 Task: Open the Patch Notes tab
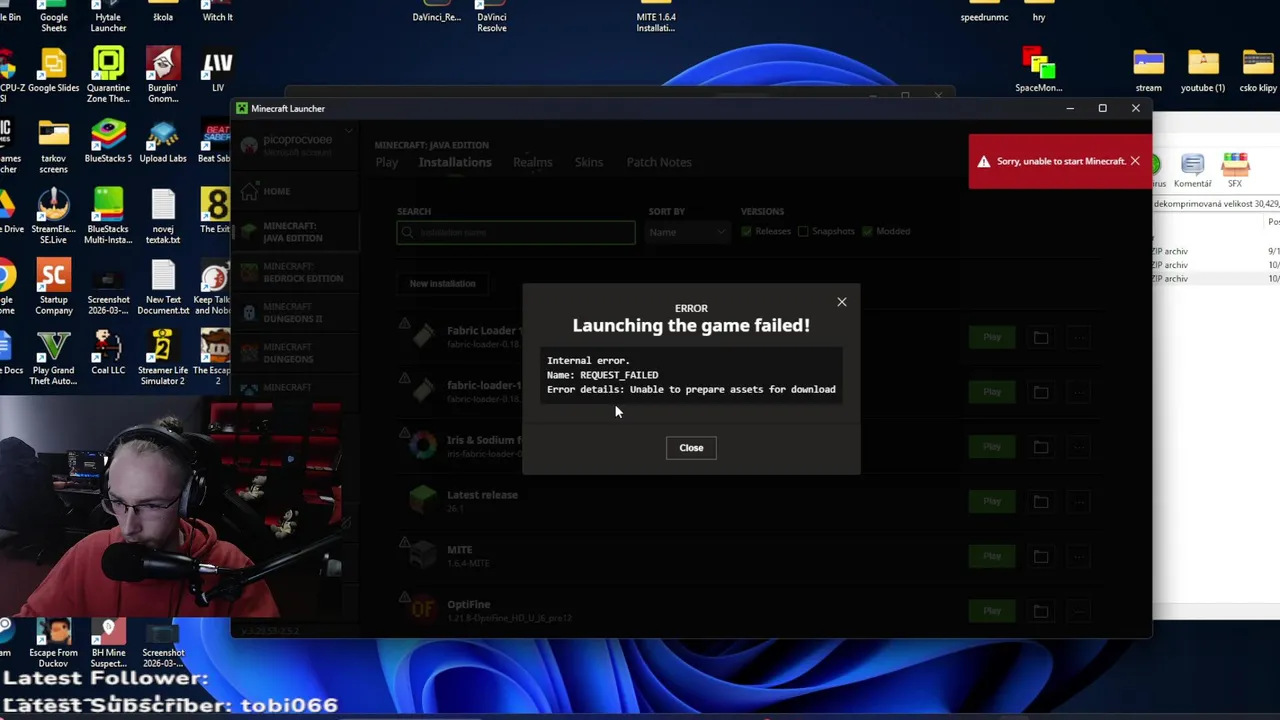659,162
